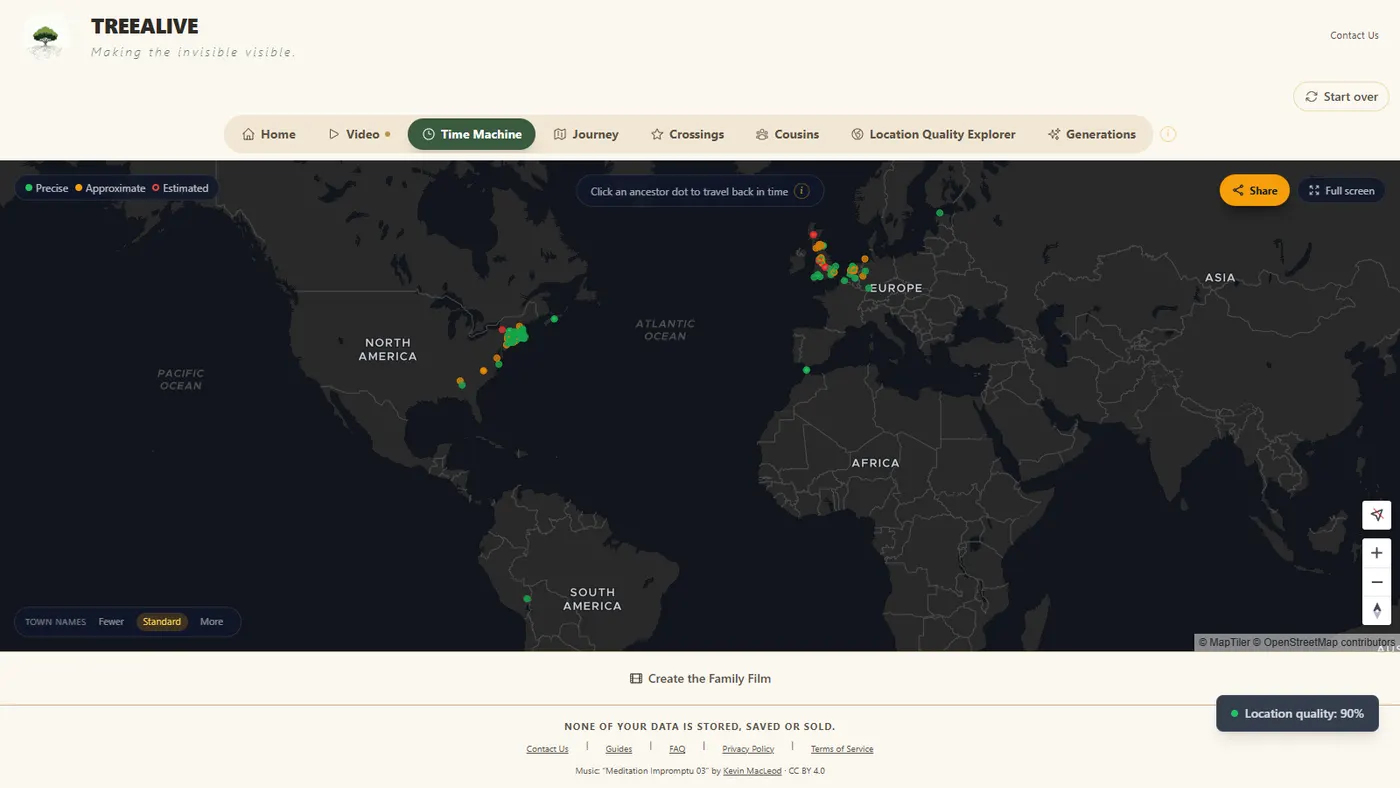
Task: Click Create the Family Film
Action: tap(700, 678)
